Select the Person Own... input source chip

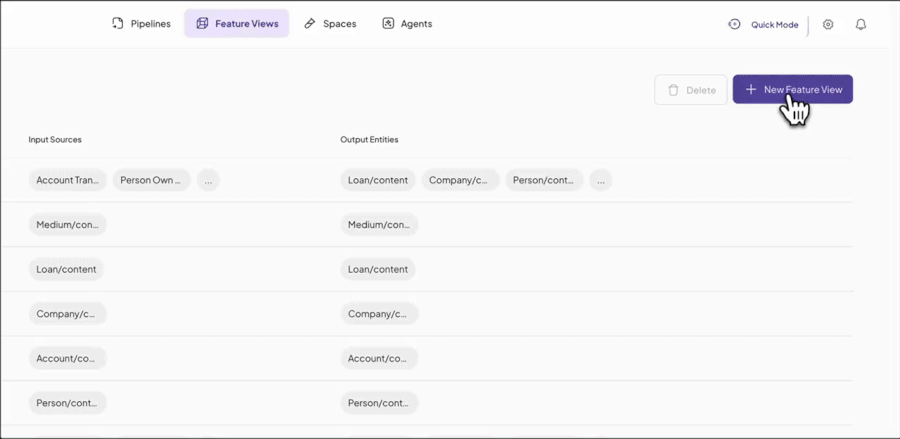tap(152, 180)
